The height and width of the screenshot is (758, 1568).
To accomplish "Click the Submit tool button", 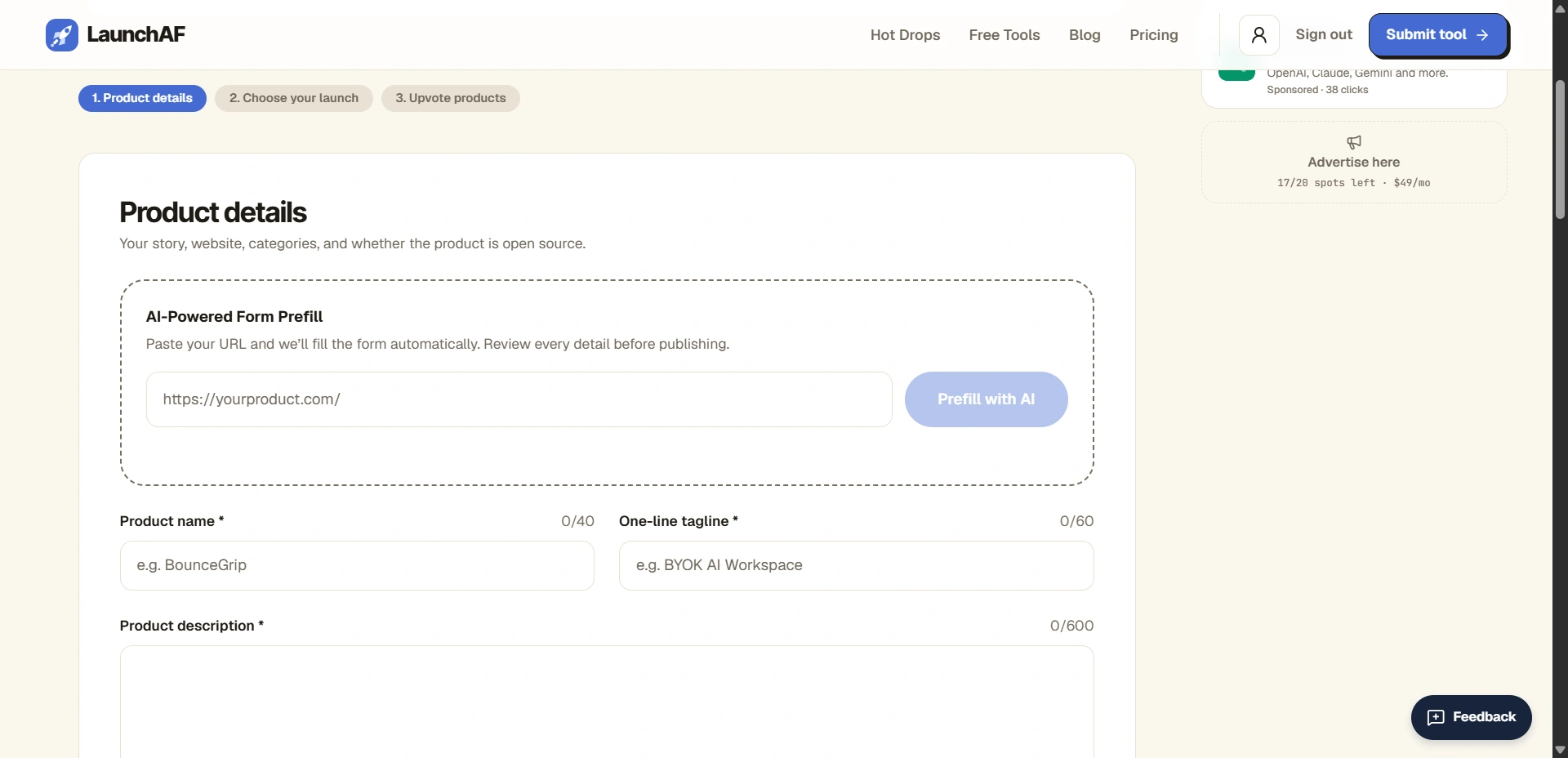I will coord(1438,35).
